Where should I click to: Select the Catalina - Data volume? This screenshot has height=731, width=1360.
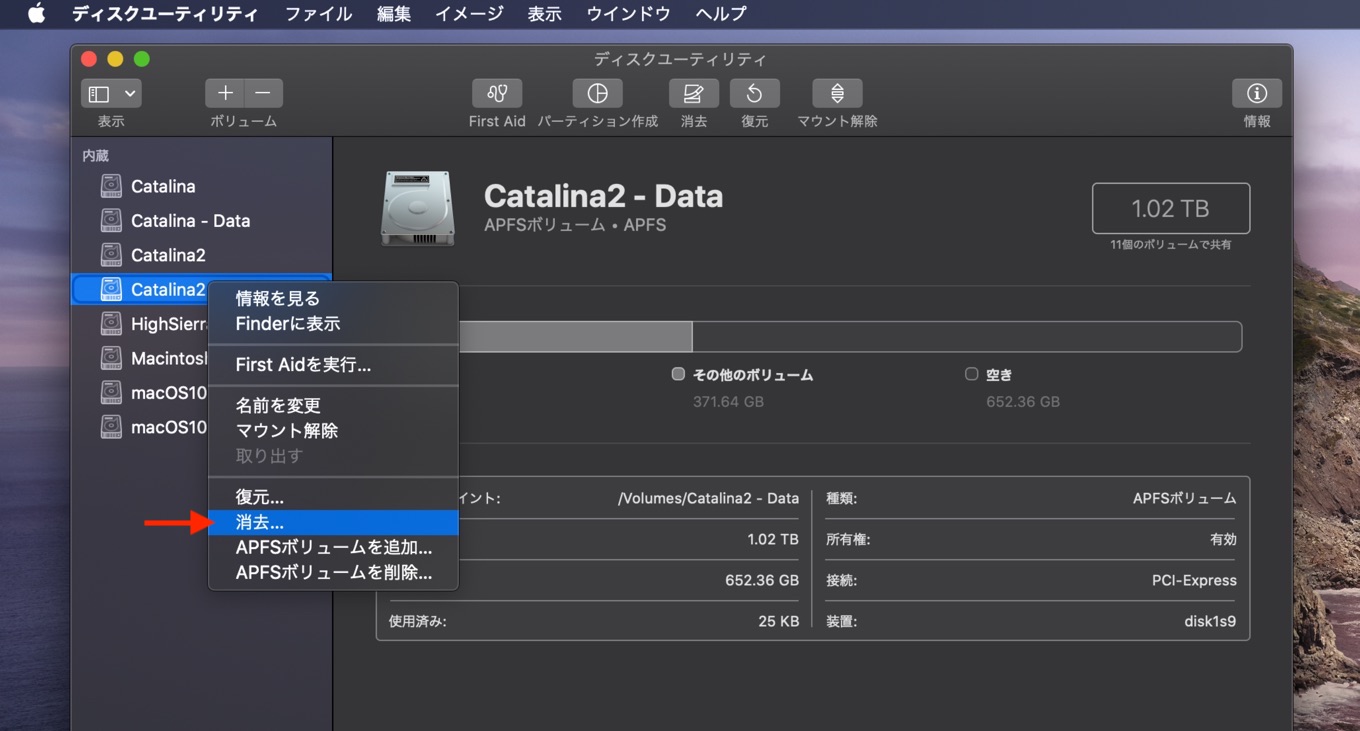click(x=200, y=221)
